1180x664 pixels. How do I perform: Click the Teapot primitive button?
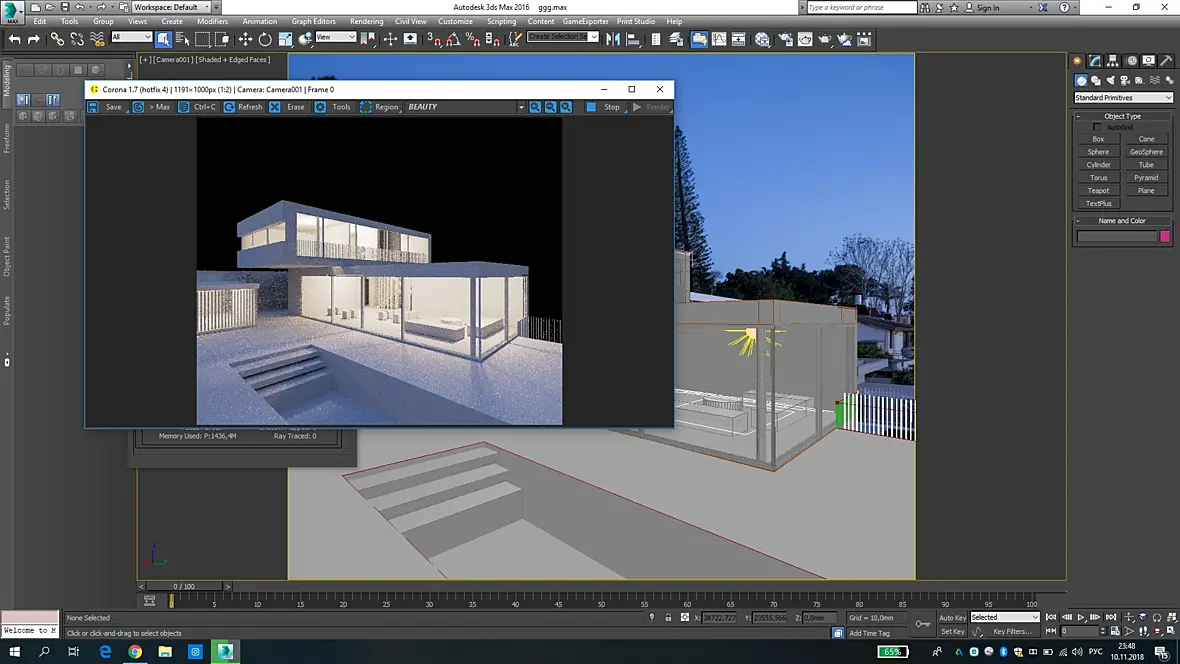[x=1098, y=190]
